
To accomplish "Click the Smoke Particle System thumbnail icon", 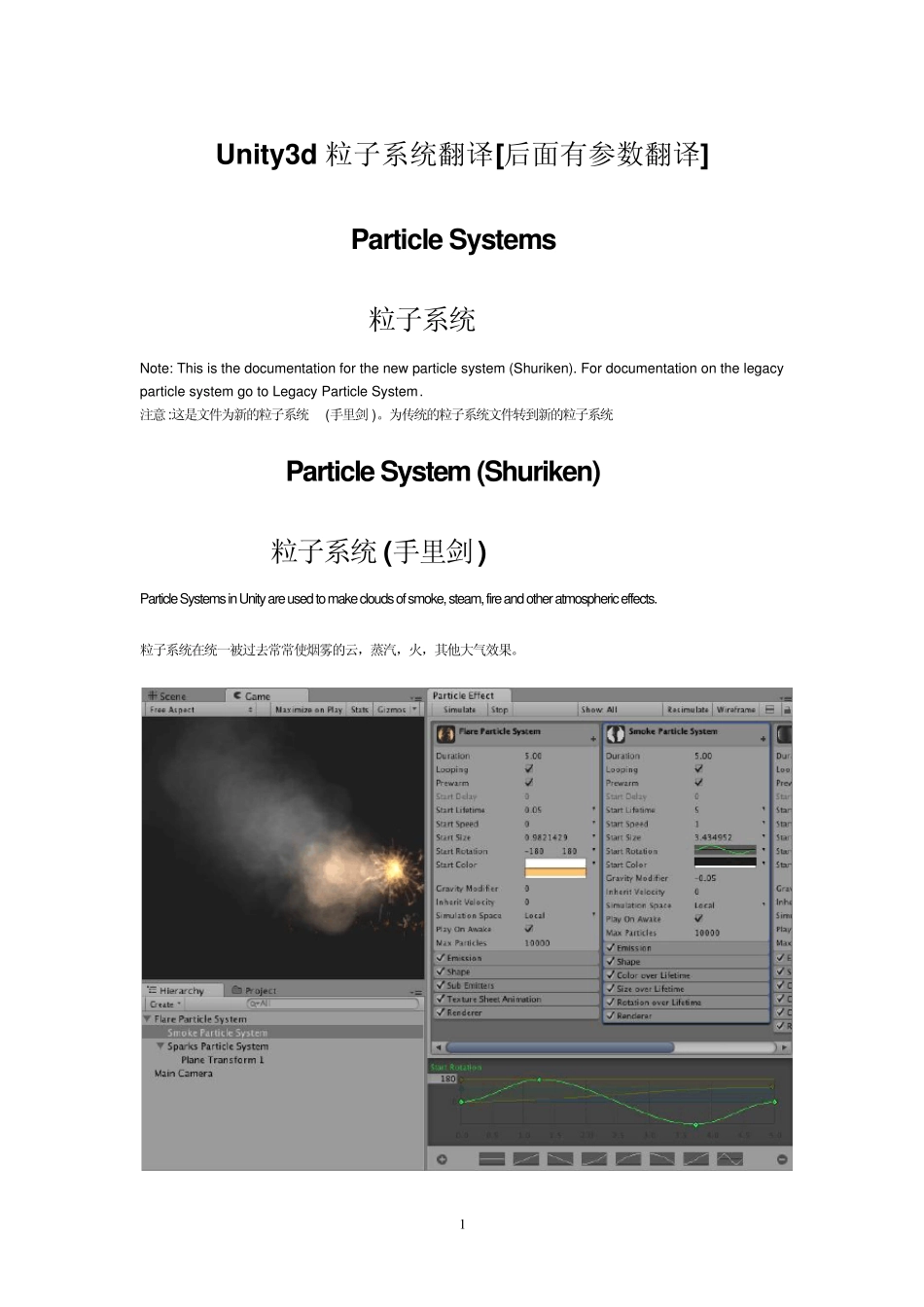I will coord(616,733).
